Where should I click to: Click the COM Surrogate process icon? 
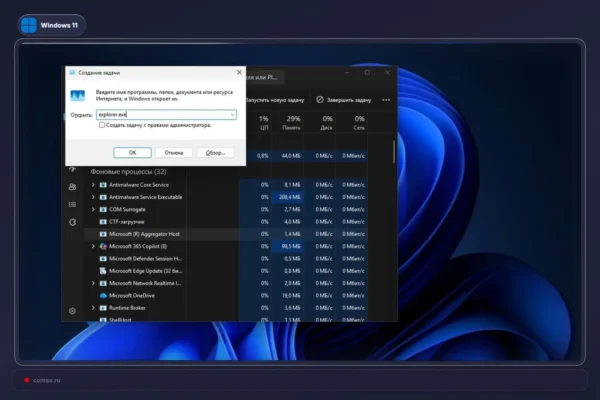(x=103, y=209)
